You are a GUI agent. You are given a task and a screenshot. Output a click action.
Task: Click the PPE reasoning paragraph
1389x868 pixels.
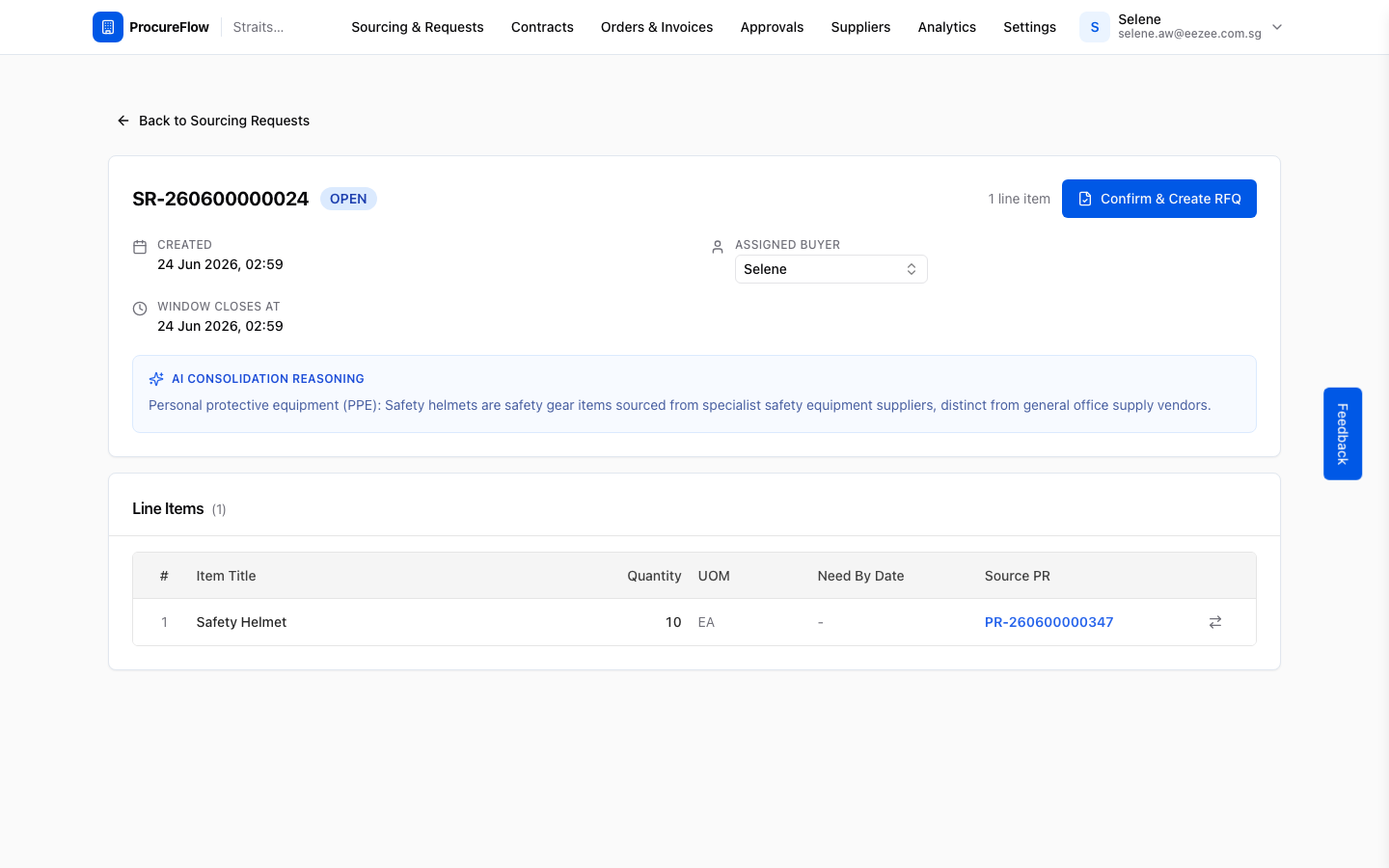tap(679, 405)
